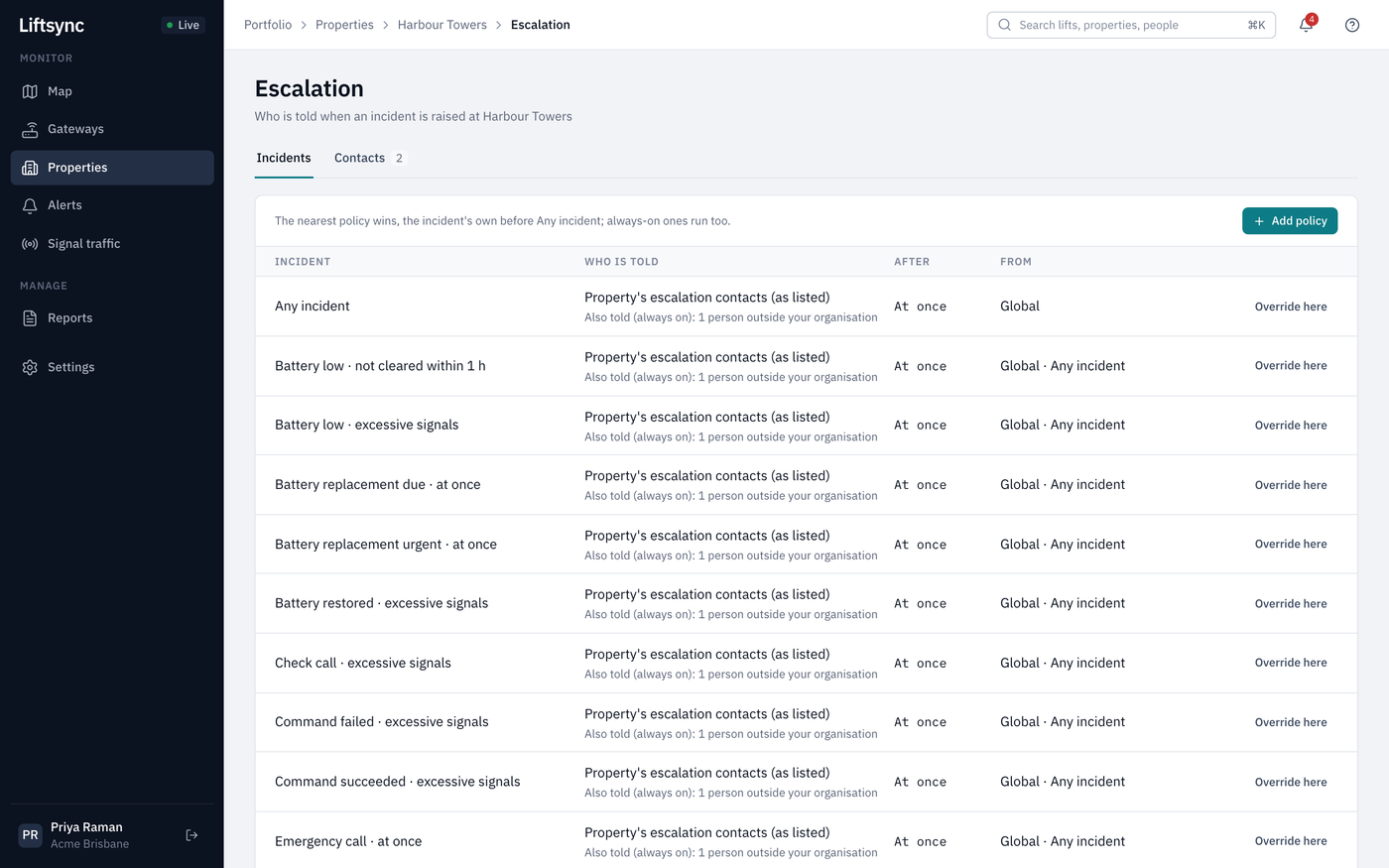This screenshot has width=1389, height=868.
Task: Switch to the Incidents tab
Action: point(284,158)
